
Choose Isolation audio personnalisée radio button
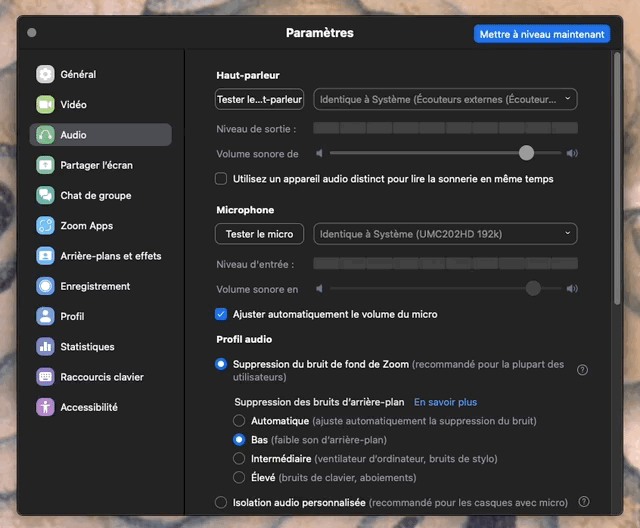click(221, 503)
